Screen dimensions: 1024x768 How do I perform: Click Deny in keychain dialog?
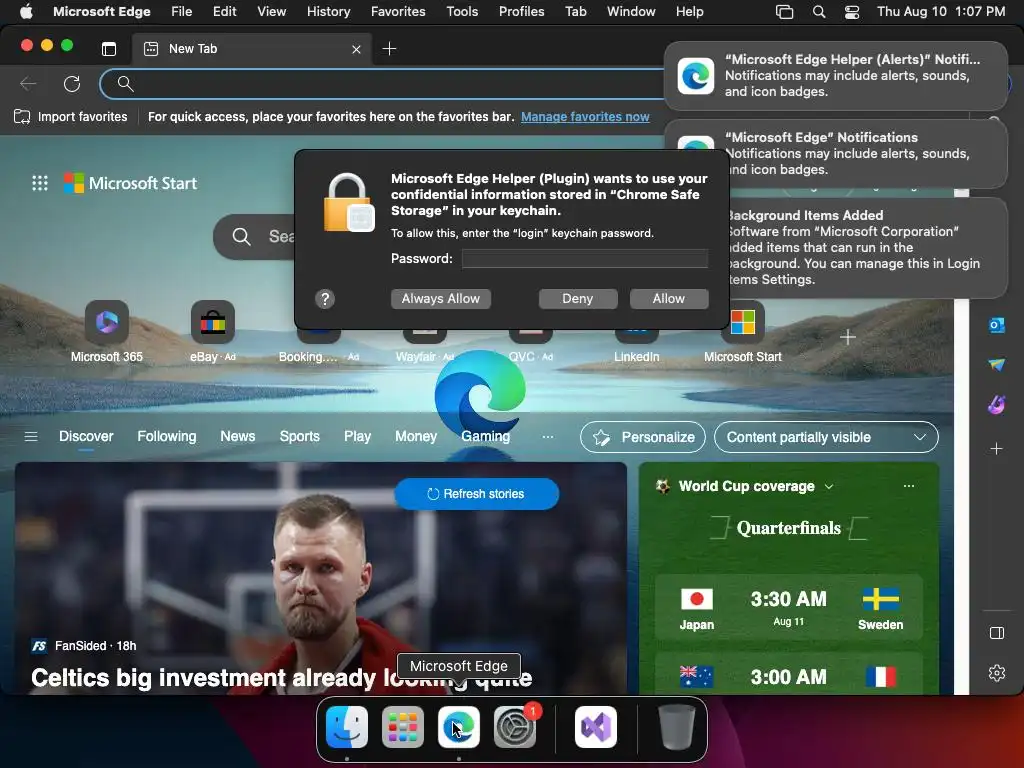578,298
